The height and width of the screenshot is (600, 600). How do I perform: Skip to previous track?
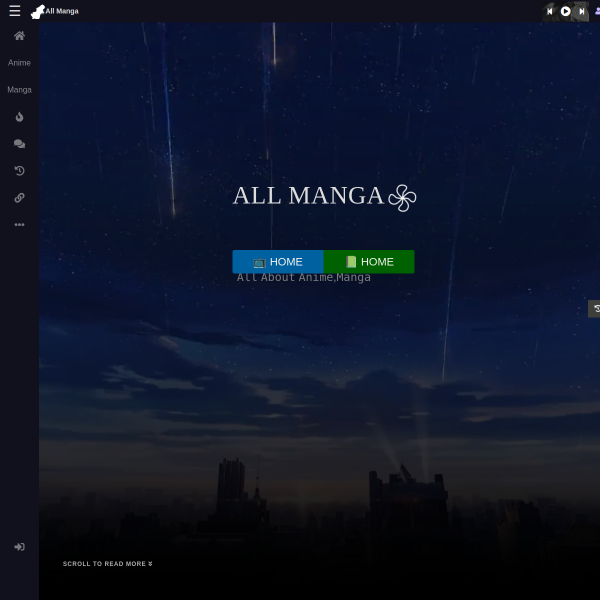550,11
